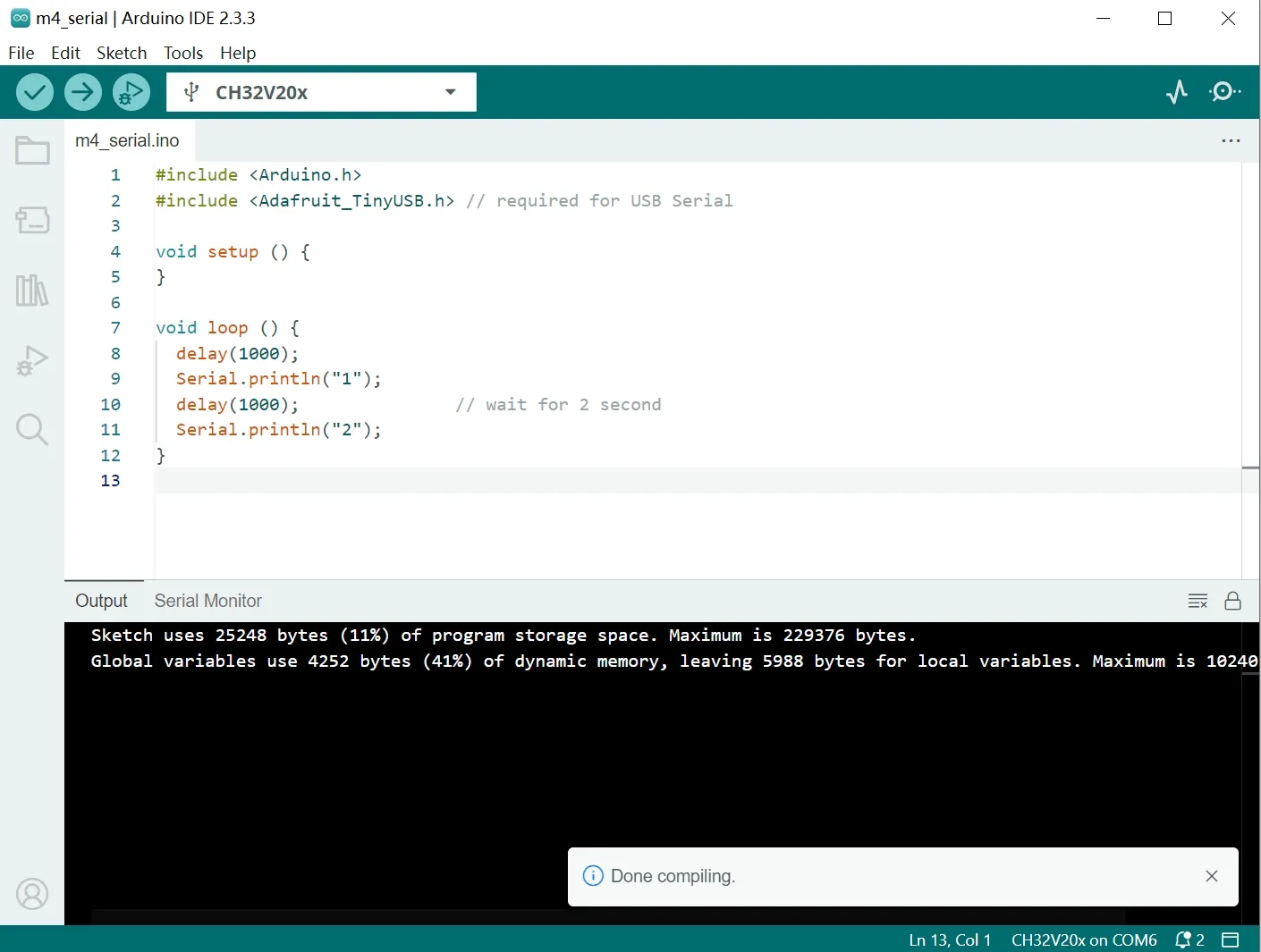Screen dimensions: 1261x952
Task: Open the Serial Plotter icon
Action: coord(1177,92)
